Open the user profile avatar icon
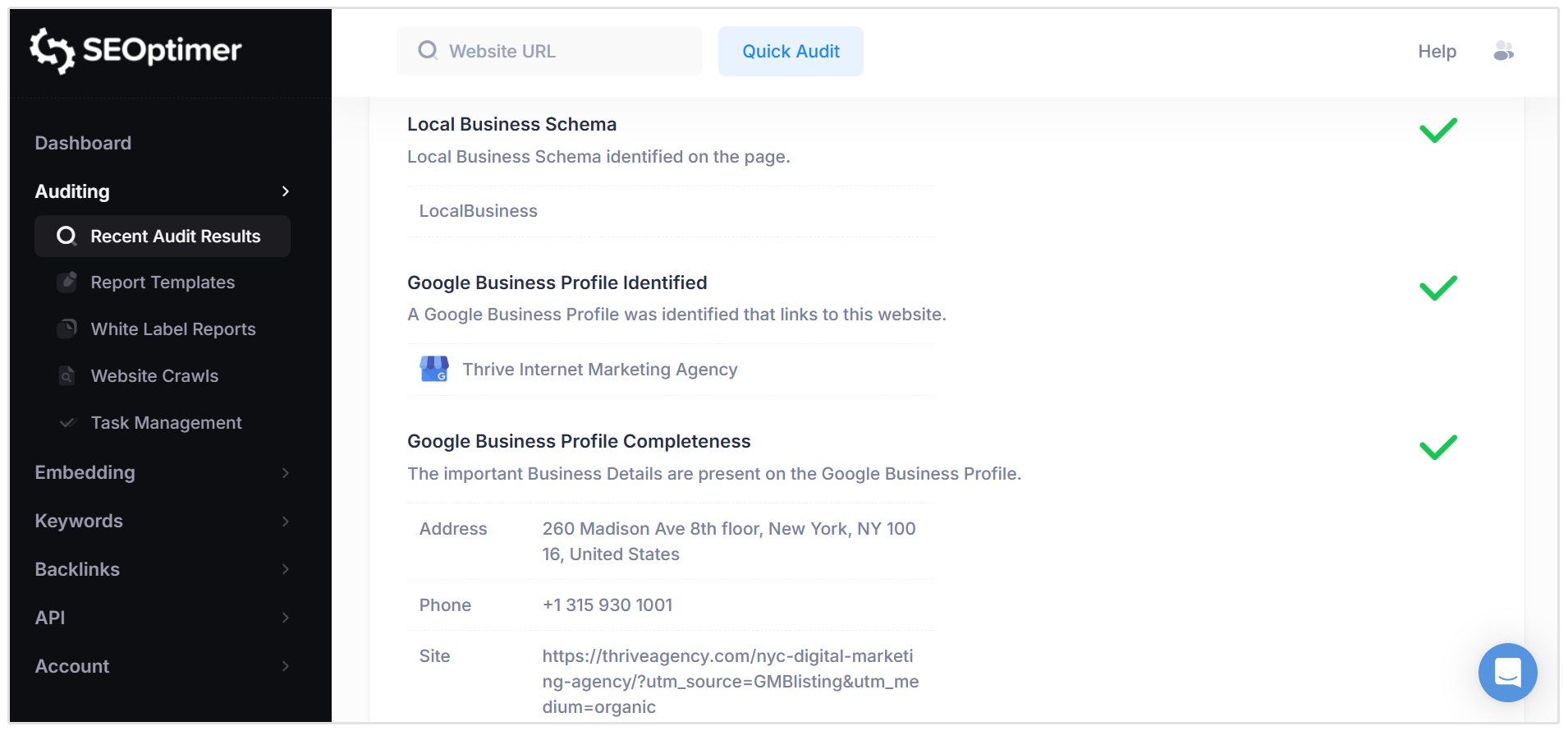The width and height of the screenshot is (1568, 731). (1504, 51)
